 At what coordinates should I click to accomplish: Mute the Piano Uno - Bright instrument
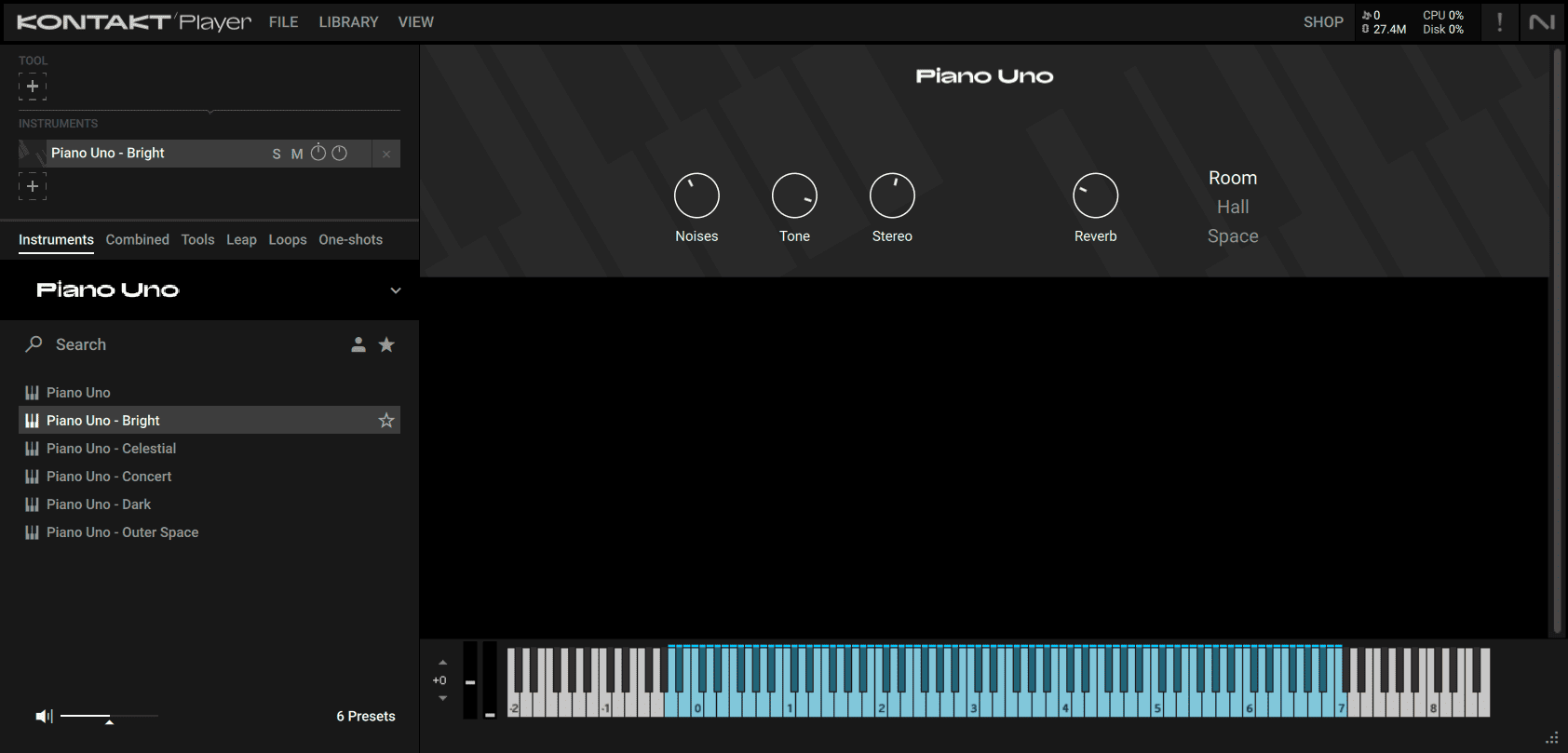coord(297,154)
